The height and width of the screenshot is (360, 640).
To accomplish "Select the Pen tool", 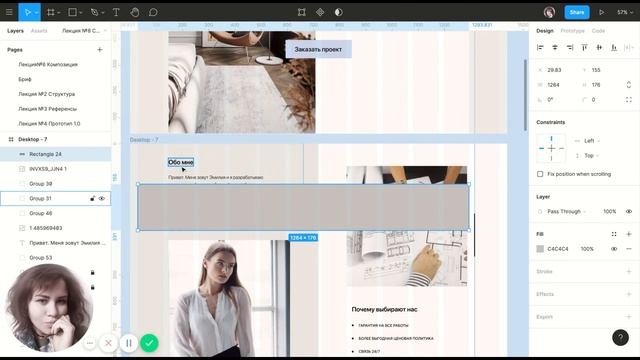I will click(95, 12).
